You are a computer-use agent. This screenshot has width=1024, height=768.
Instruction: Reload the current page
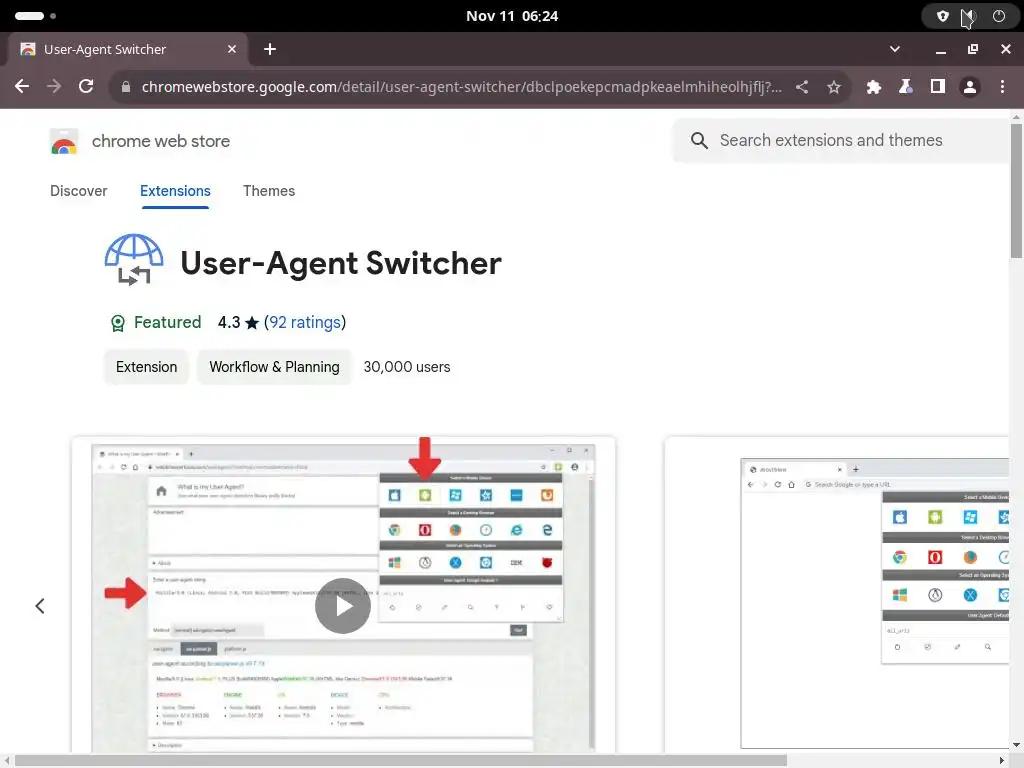86,86
